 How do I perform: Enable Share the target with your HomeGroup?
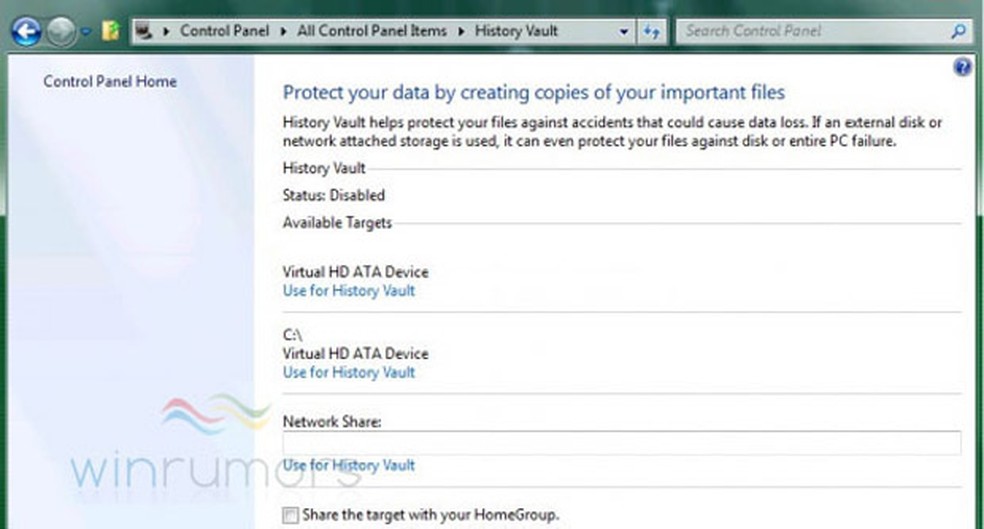(x=290, y=515)
